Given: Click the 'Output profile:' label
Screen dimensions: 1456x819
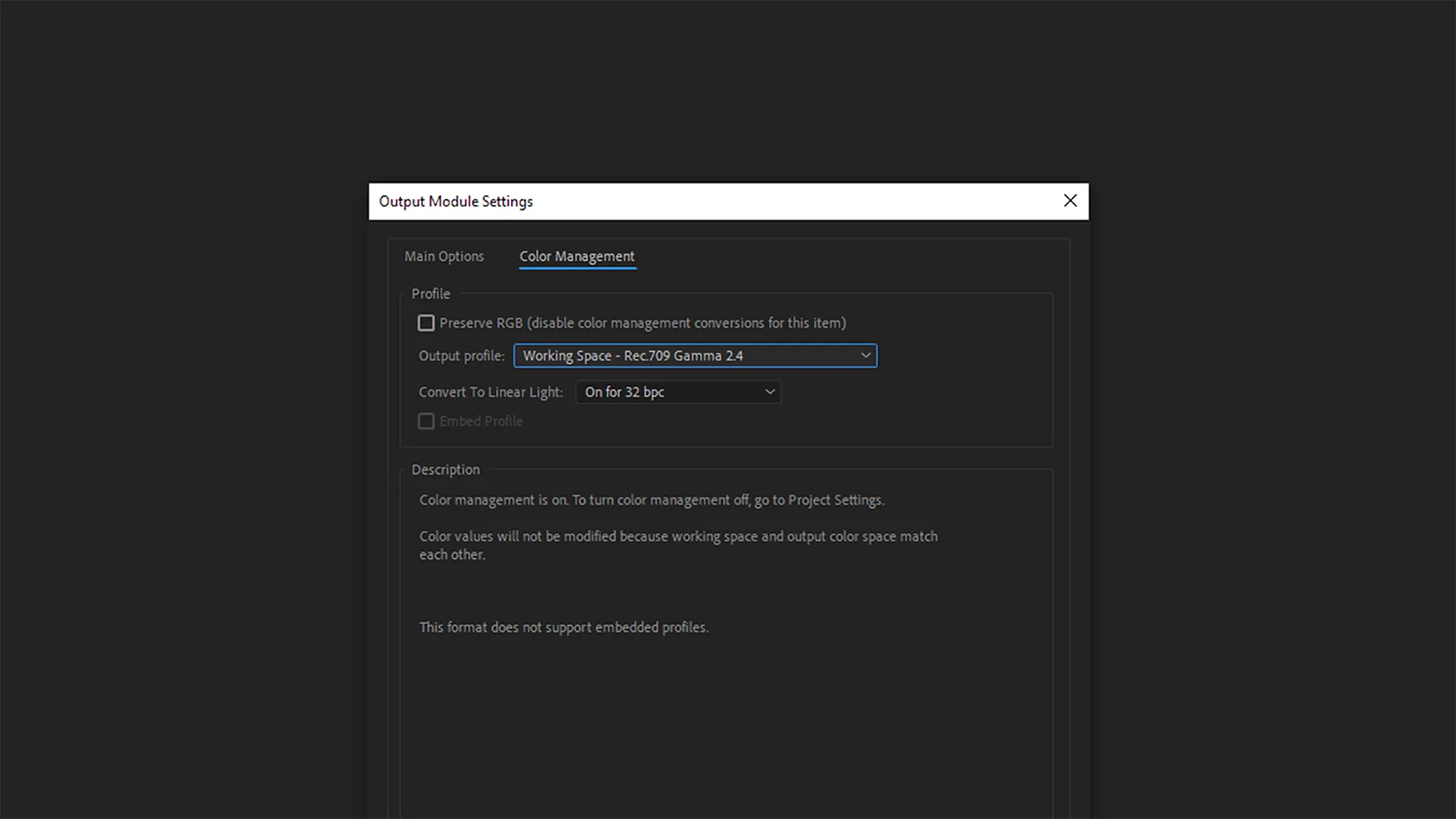Looking at the screenshot, I should coord(462,356).
